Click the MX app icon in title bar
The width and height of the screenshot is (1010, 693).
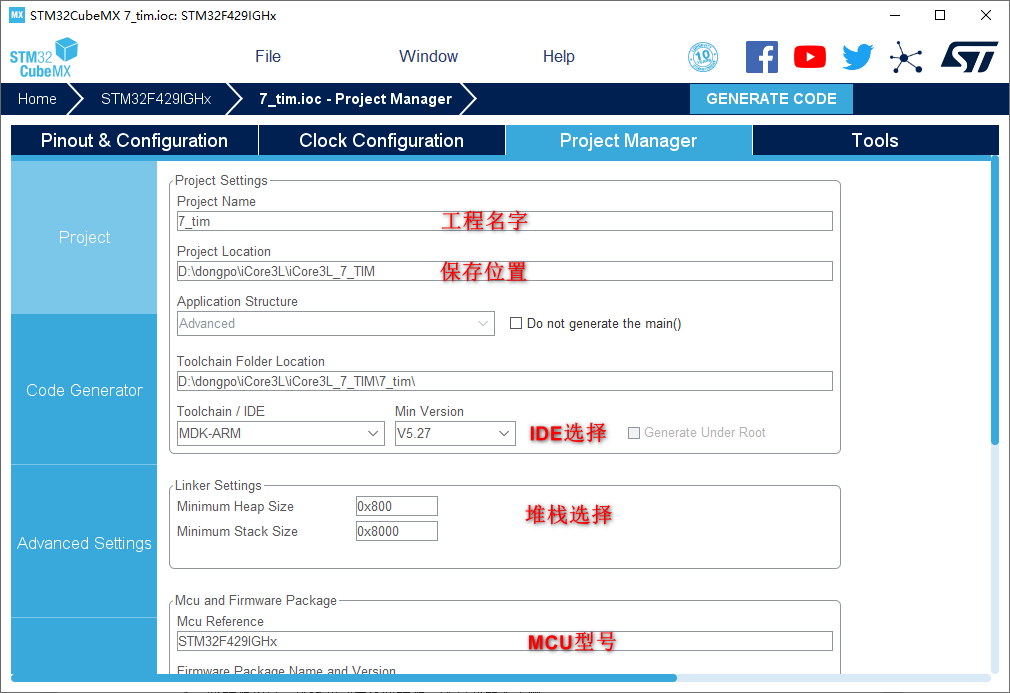point(16,15)
